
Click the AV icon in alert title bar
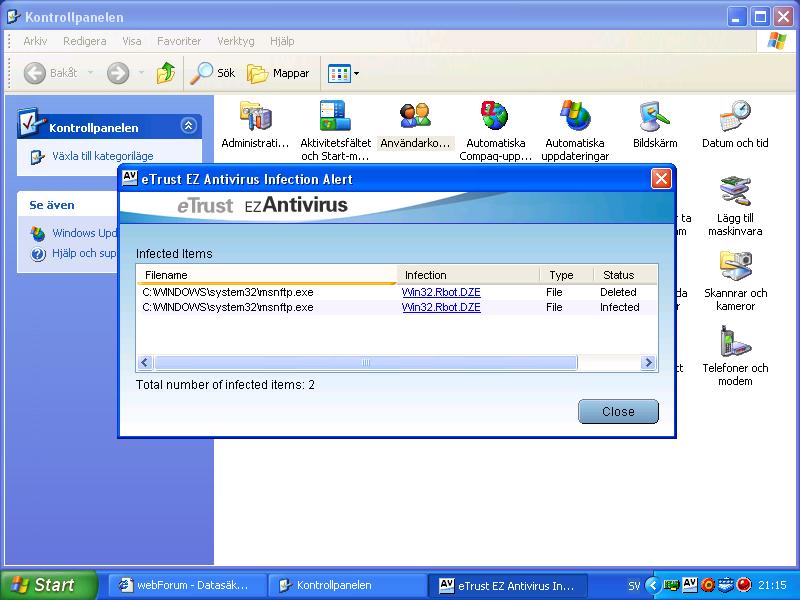[x=130, y=178]
